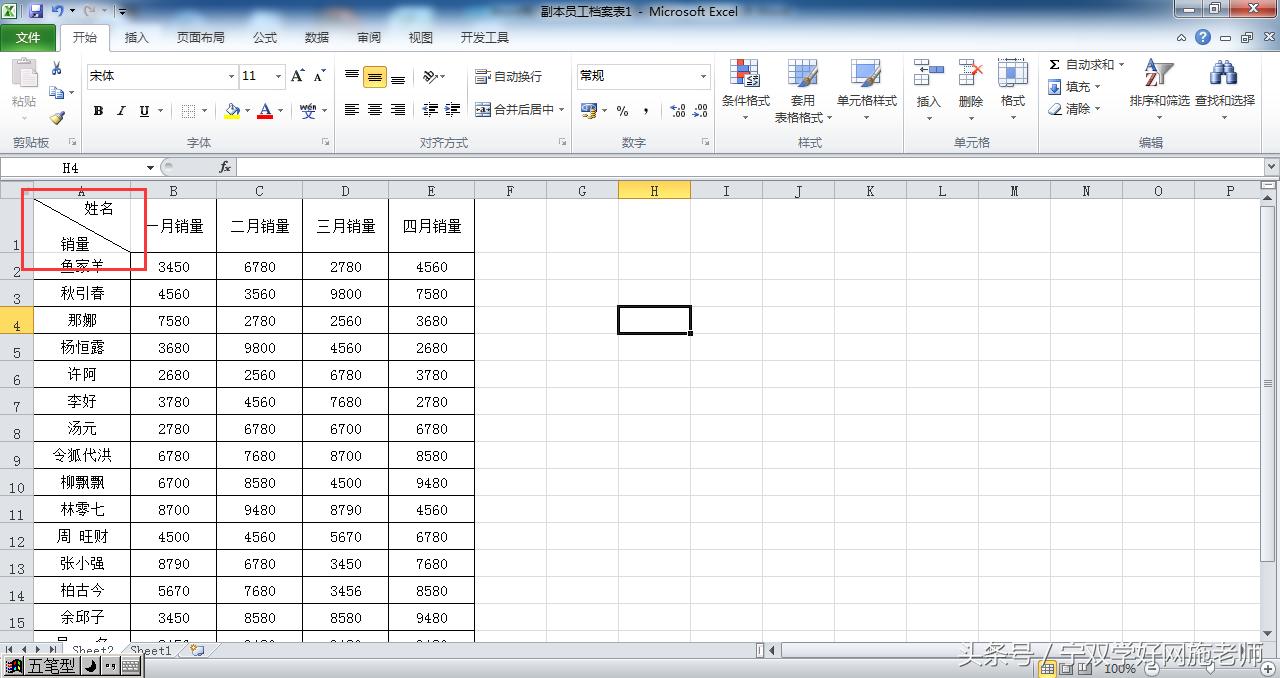Toggle 自动换行 (Wrap Text)

coord(506,76)
